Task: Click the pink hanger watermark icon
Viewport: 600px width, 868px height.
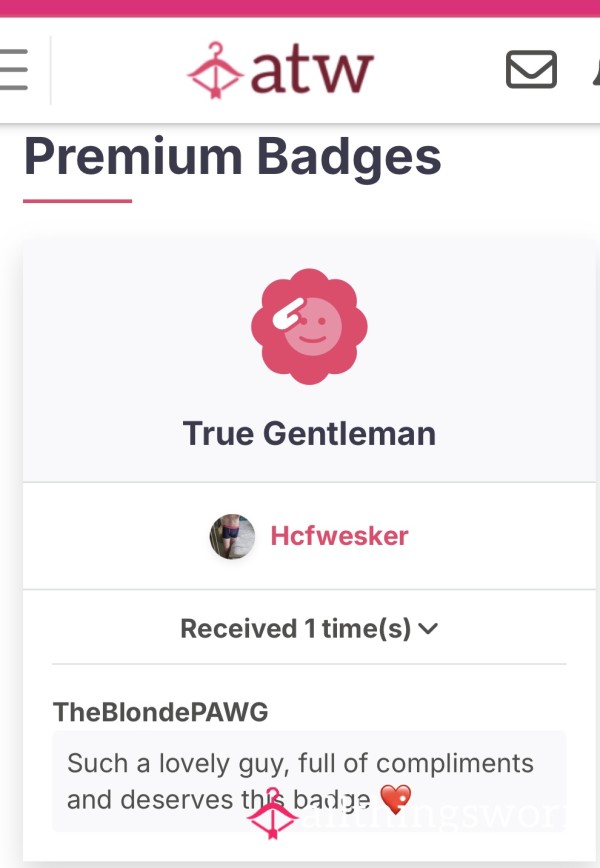Action: (272, 813)
